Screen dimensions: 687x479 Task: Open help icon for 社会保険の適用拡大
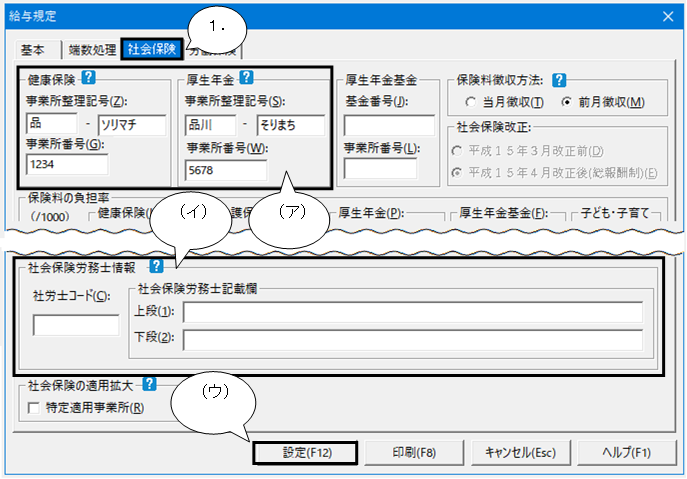[x=150, y=384]
